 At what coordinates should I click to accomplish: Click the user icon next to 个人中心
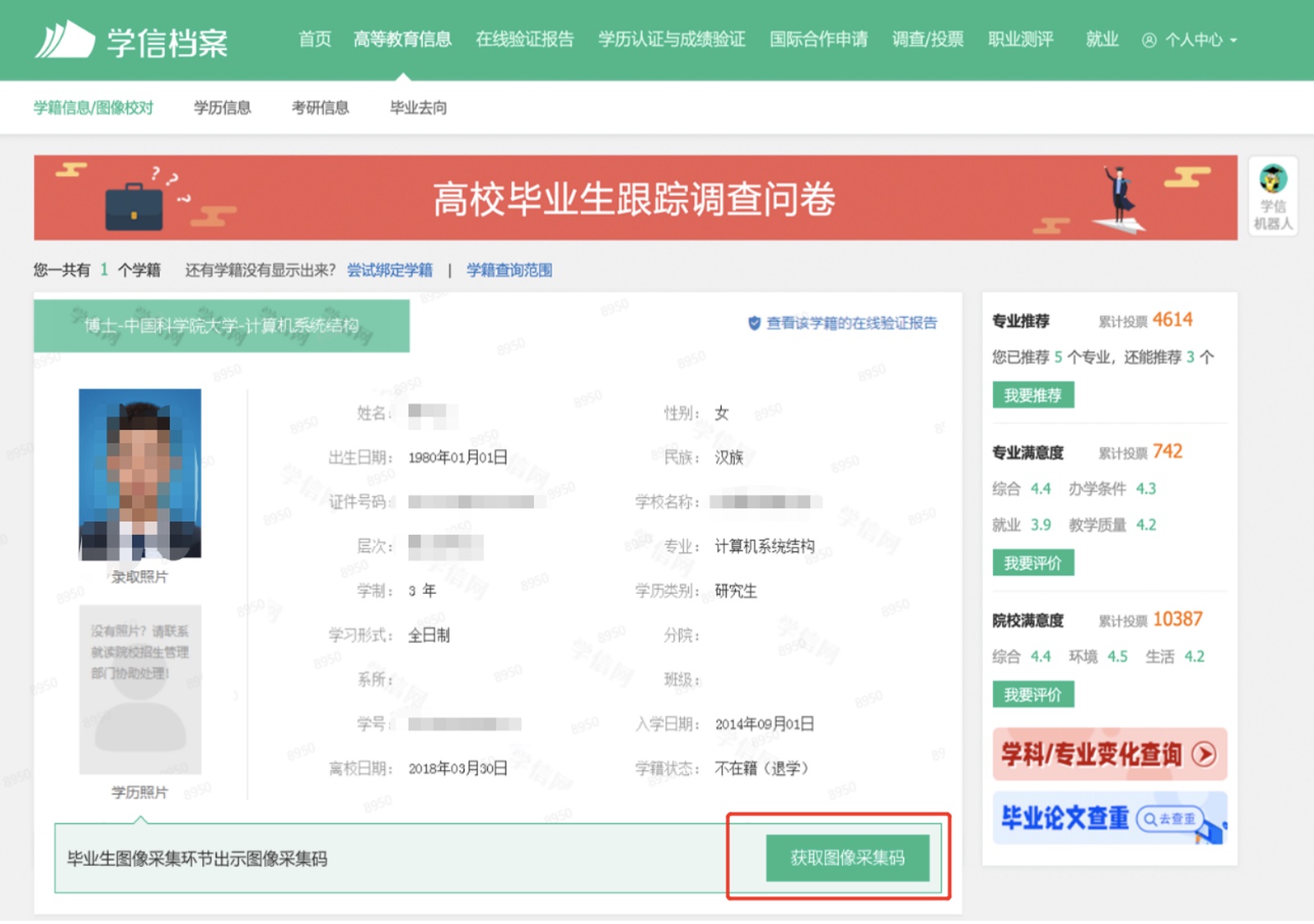pyautogui.click(x=1149, y=40)
